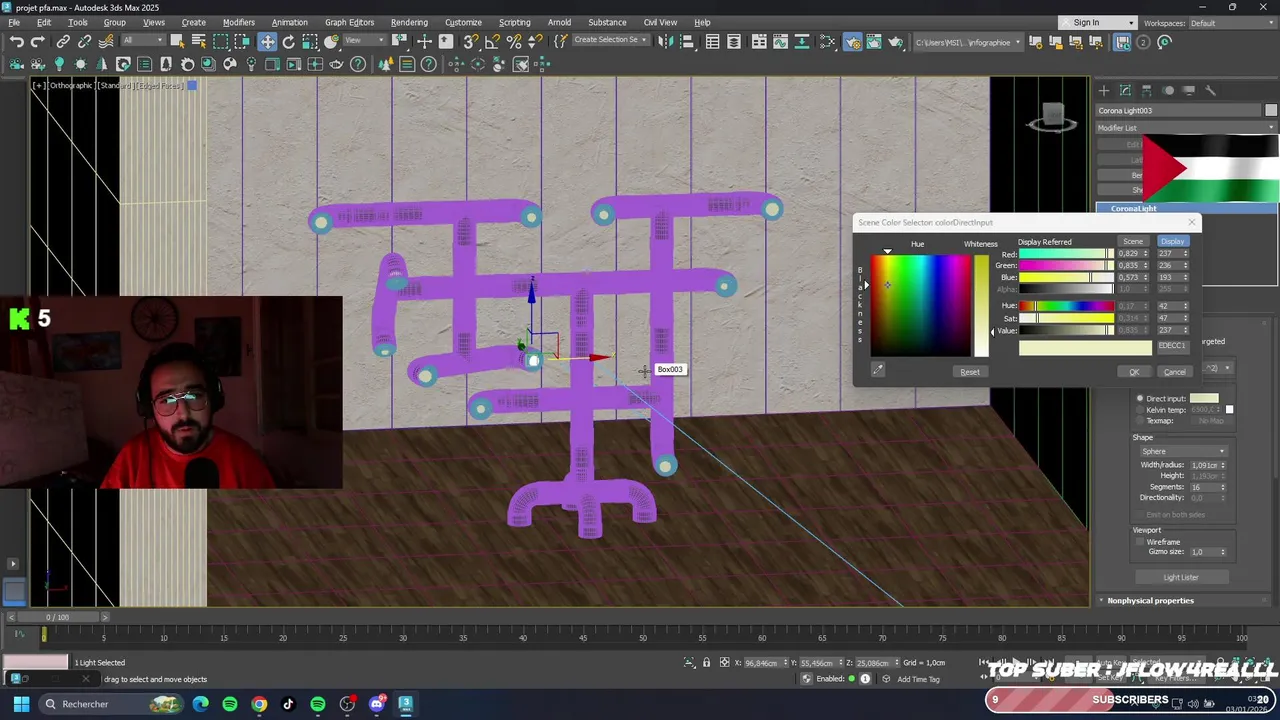Select the Texmap radio button
This screenshot has width=1280, height=720.
1140,421
